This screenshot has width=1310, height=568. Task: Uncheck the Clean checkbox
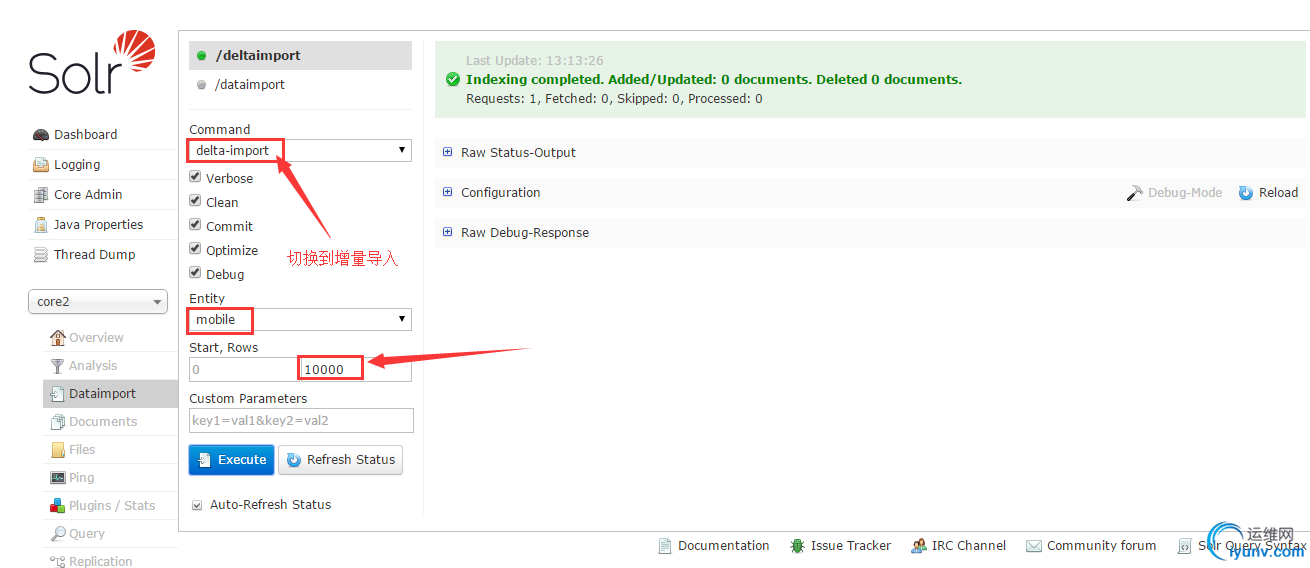click(x=196, y=201)
